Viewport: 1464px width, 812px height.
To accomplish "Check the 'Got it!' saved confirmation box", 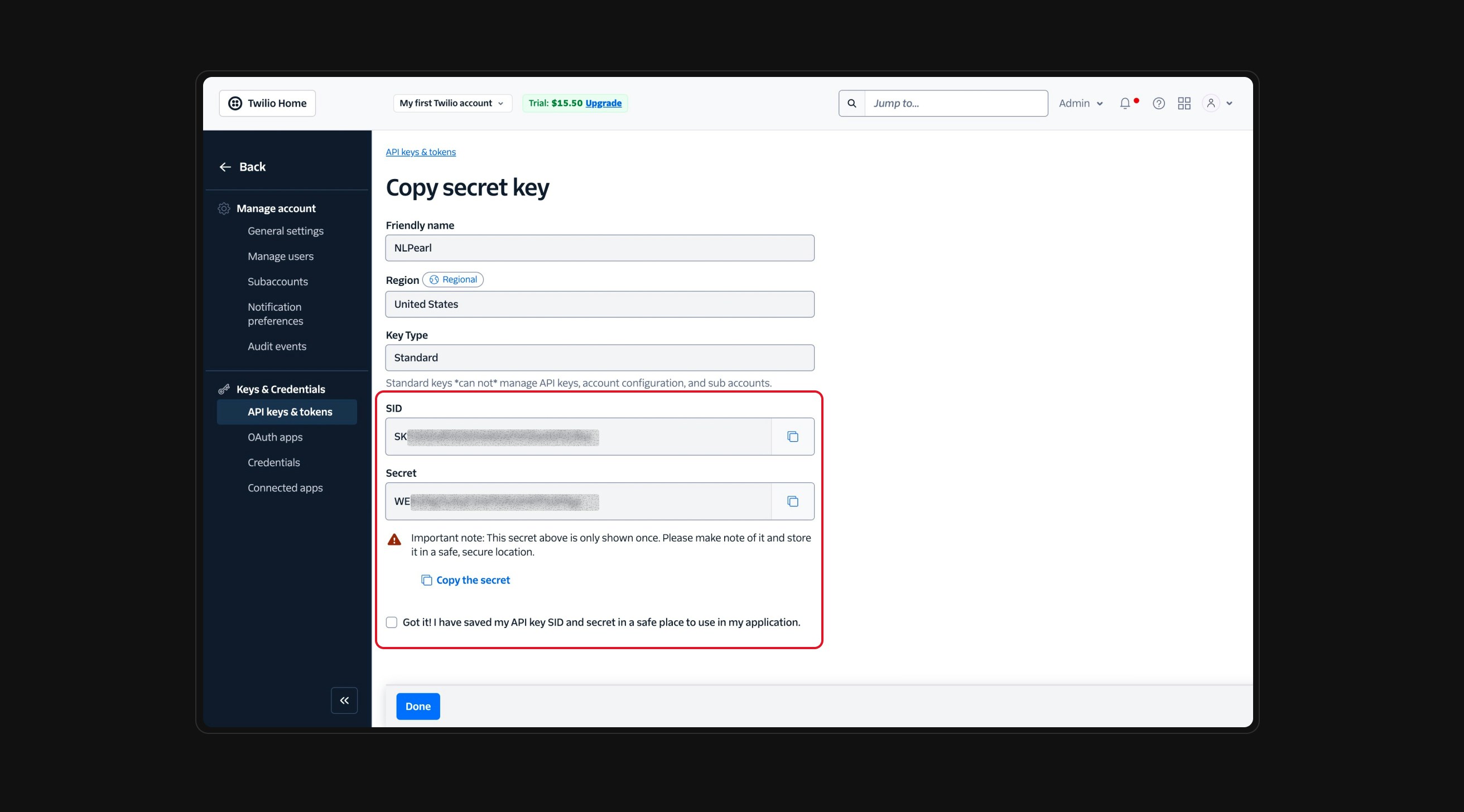I will pyautogui.click(x=392, y=622).
